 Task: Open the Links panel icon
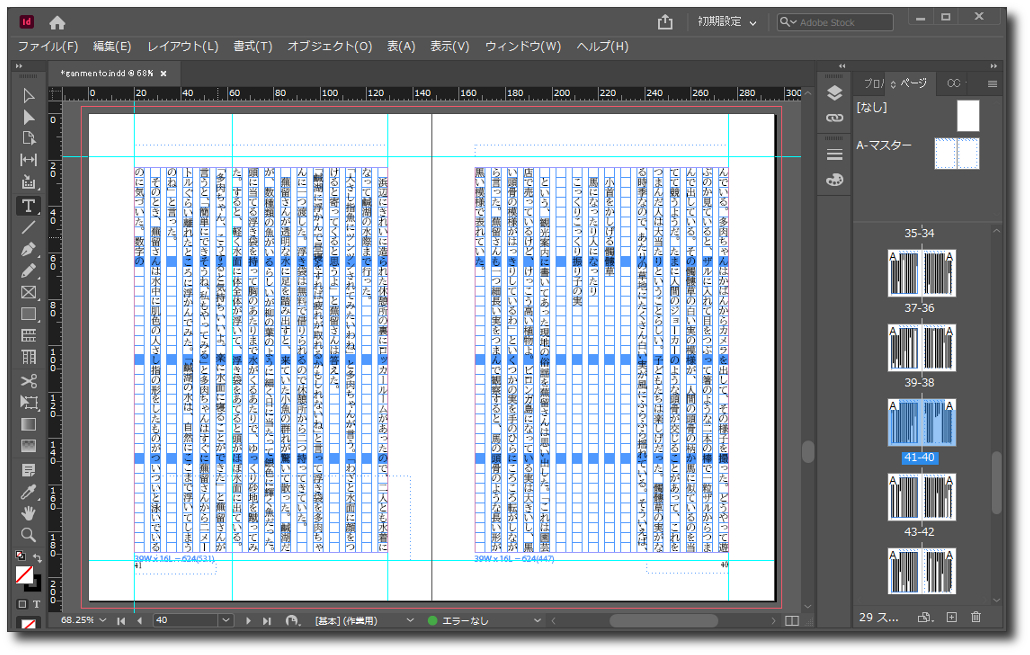[x=834, y=117]
